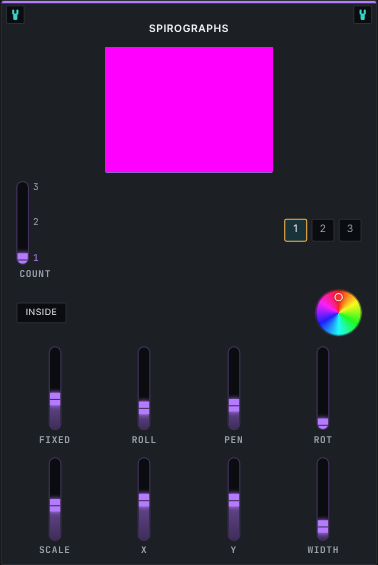Click the SCALE slider handle
The width and height of the screenshot is (378, 565).
(55, 505)
